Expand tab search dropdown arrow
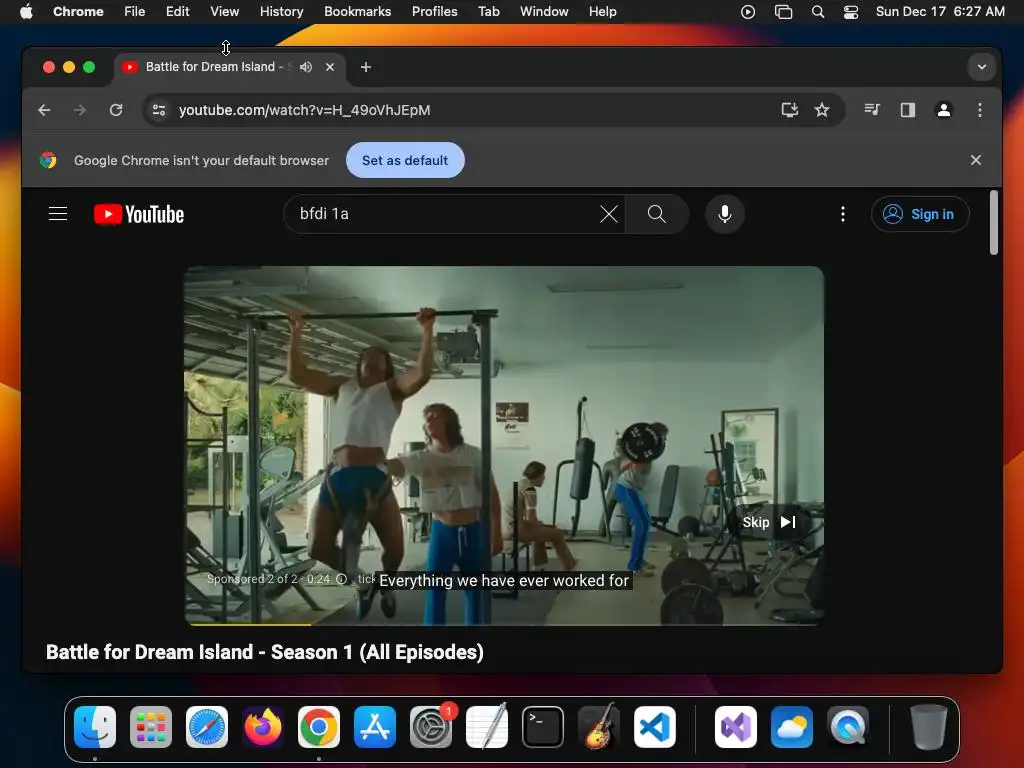 click(981, 67)
